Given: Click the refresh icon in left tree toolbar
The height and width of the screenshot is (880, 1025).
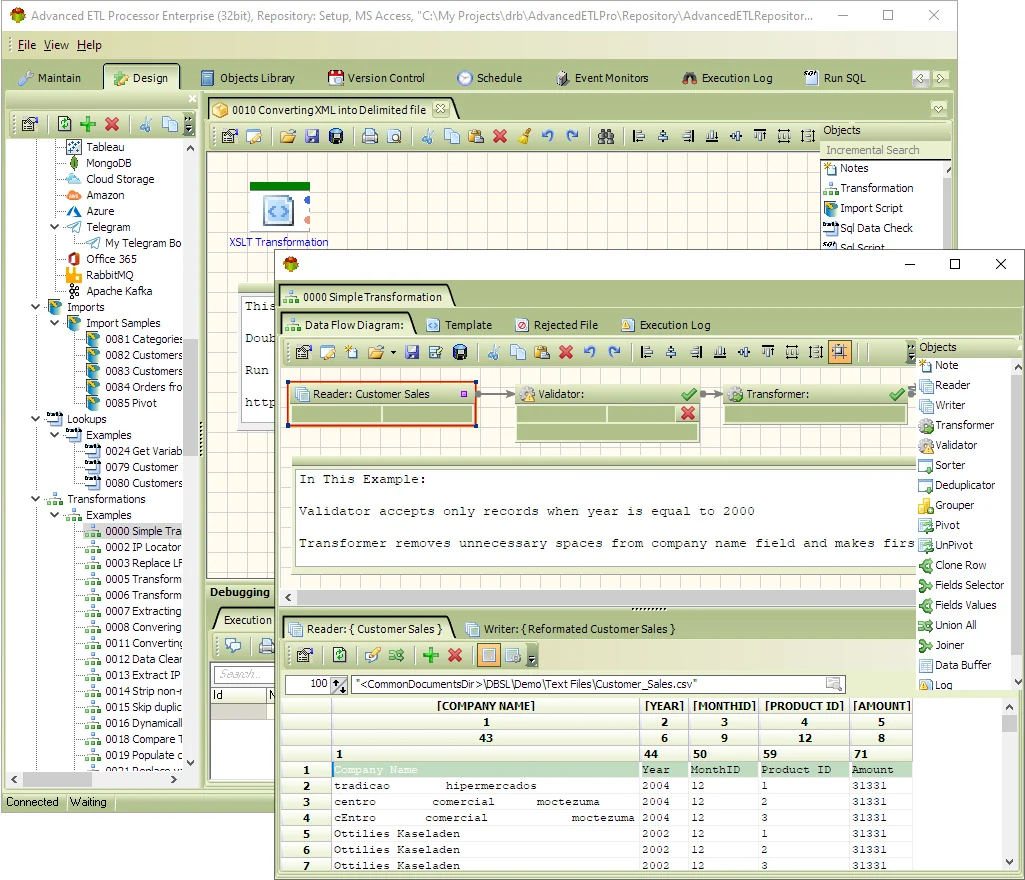Looking at the screenshot, I should point(64,124).
